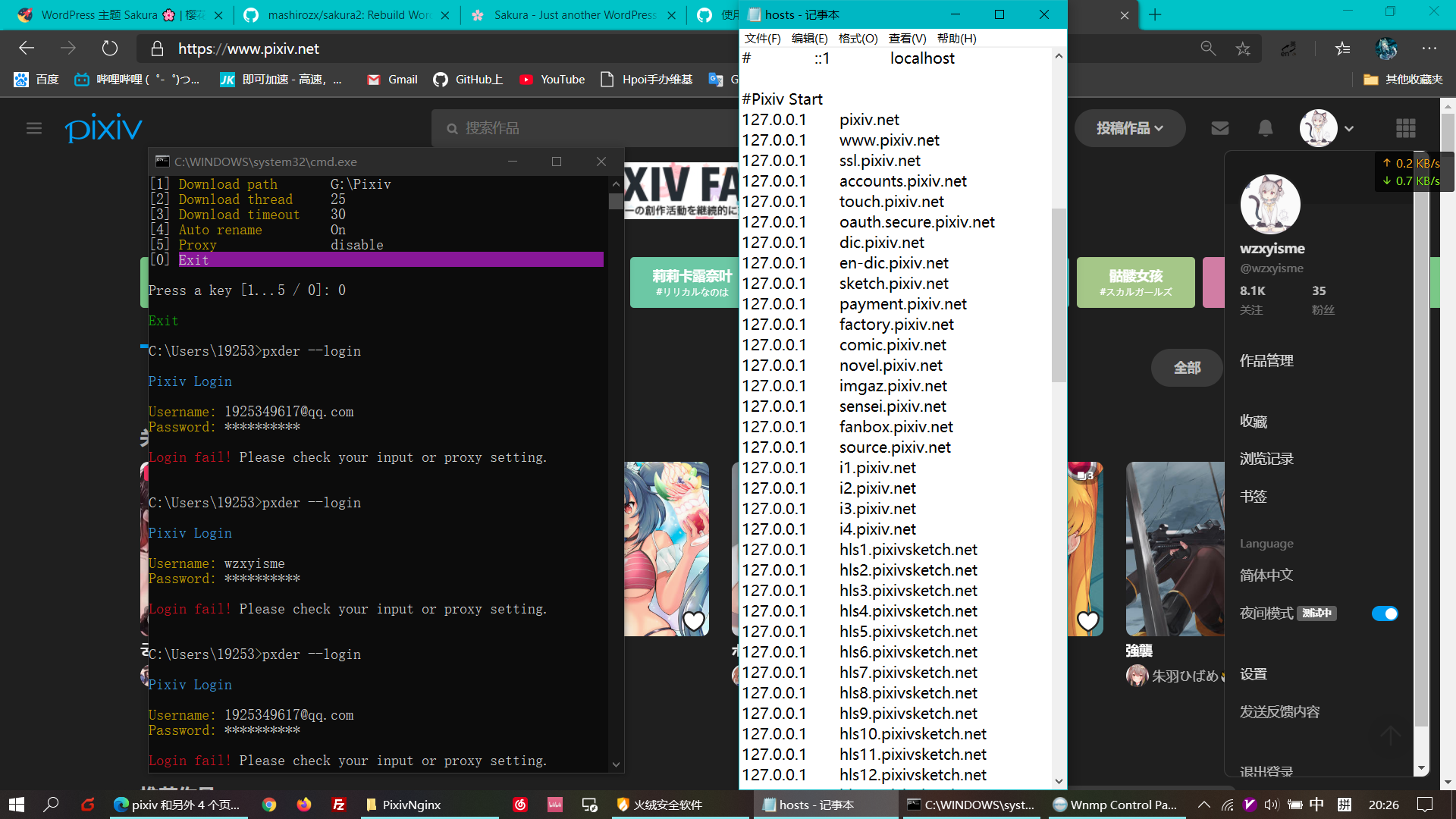The height and width of the screenshot is (819, 1456).
Task: Open Notepad's 查看(V) menu
Action: [x=907, y=38]
